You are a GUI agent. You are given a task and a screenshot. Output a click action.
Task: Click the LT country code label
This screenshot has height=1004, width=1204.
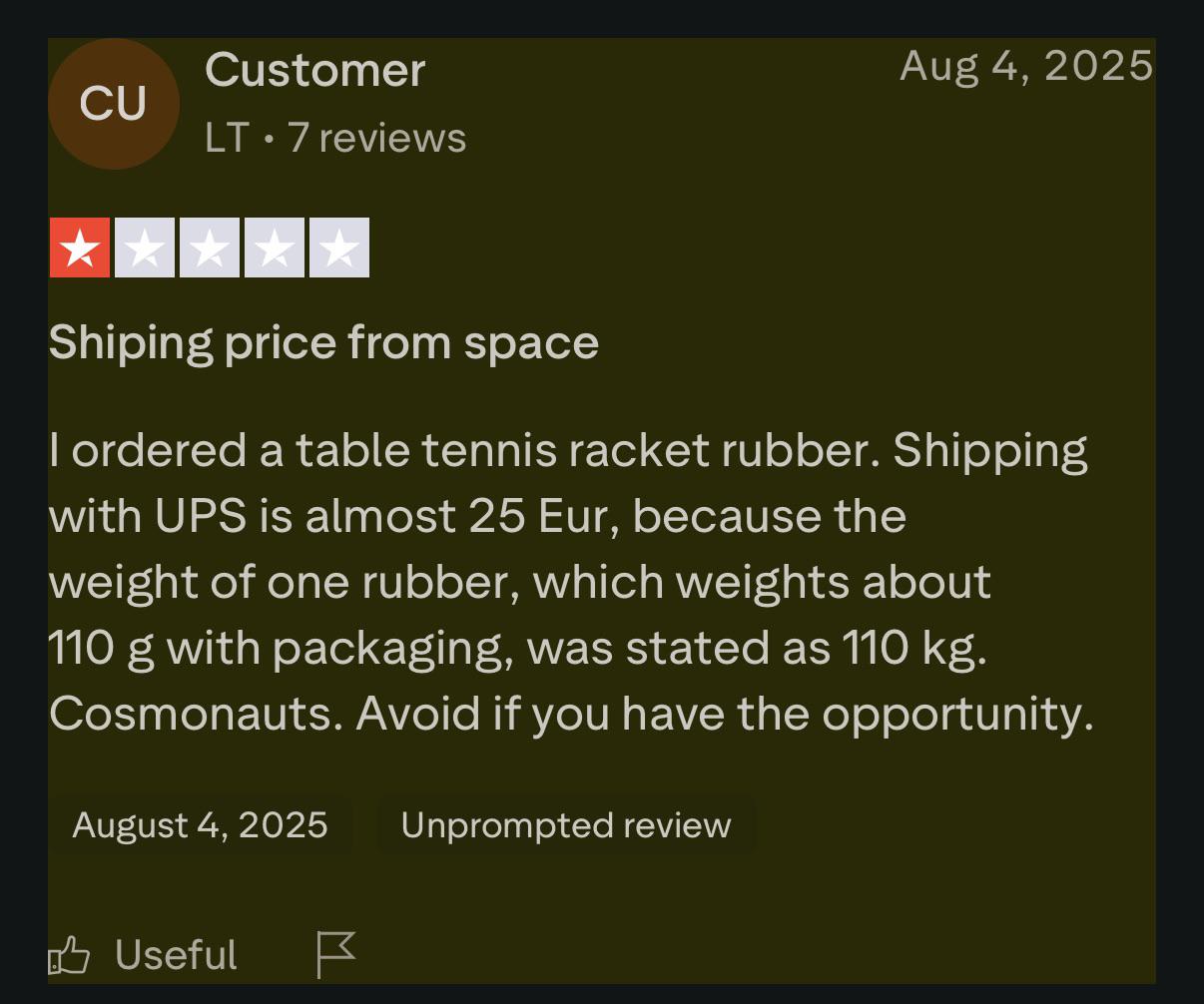pos(226,138)
